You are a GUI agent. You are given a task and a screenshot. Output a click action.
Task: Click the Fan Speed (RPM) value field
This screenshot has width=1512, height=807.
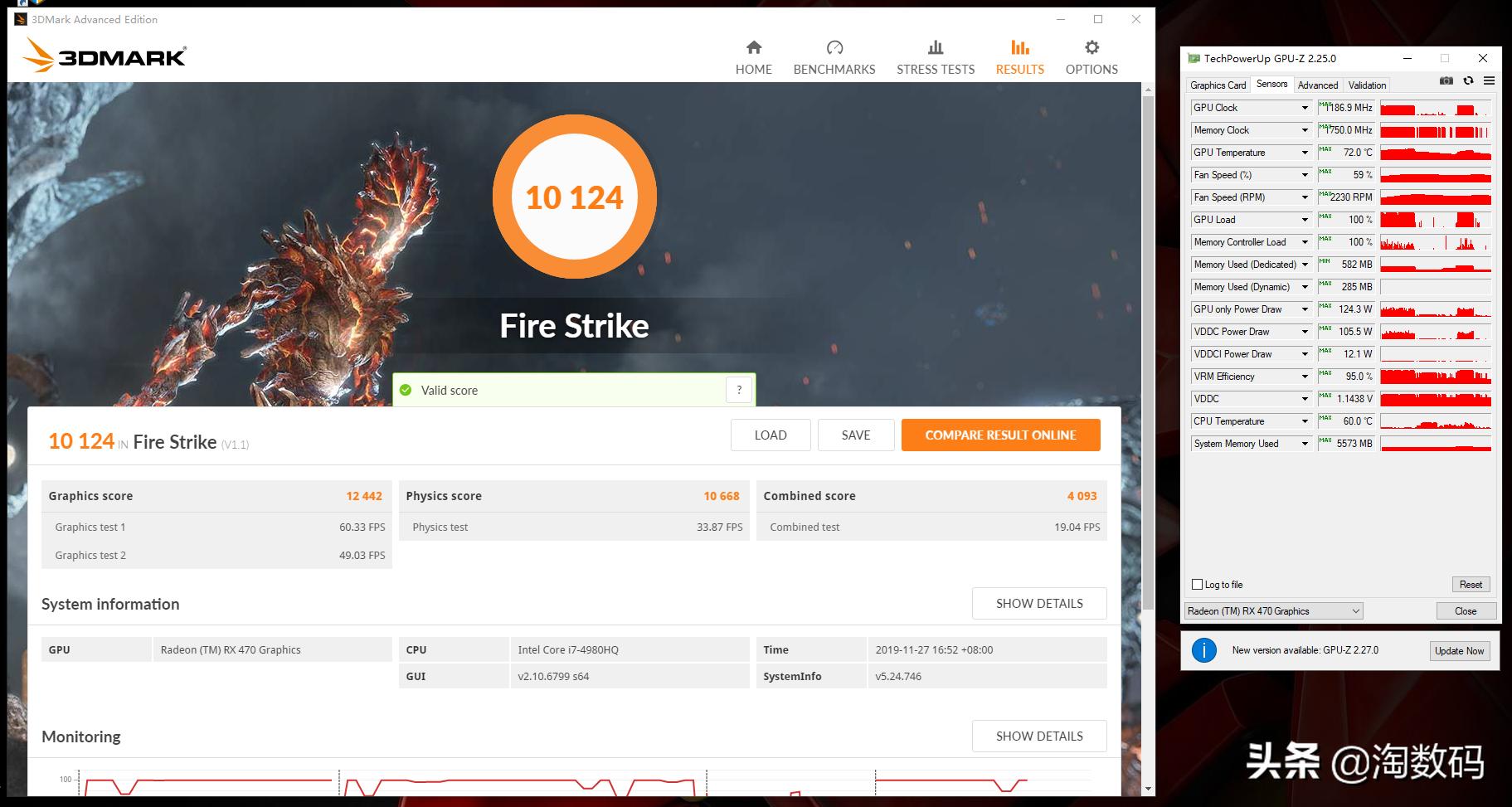point(1345,197)
